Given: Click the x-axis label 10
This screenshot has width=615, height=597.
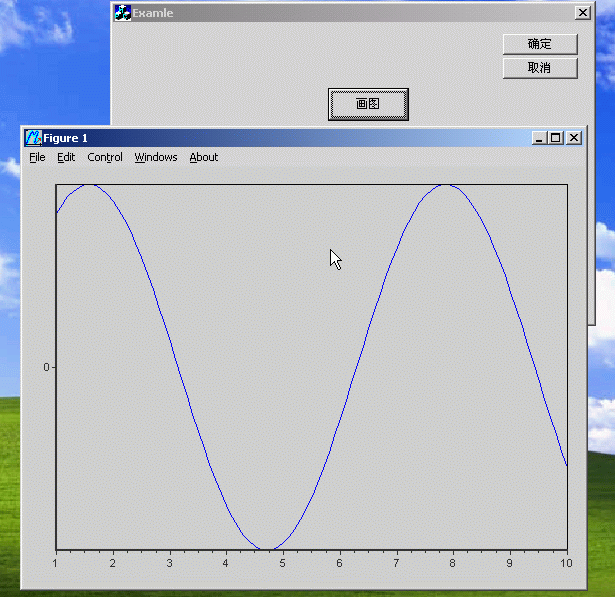Looking at the screenshot, I should click(566, 564).
